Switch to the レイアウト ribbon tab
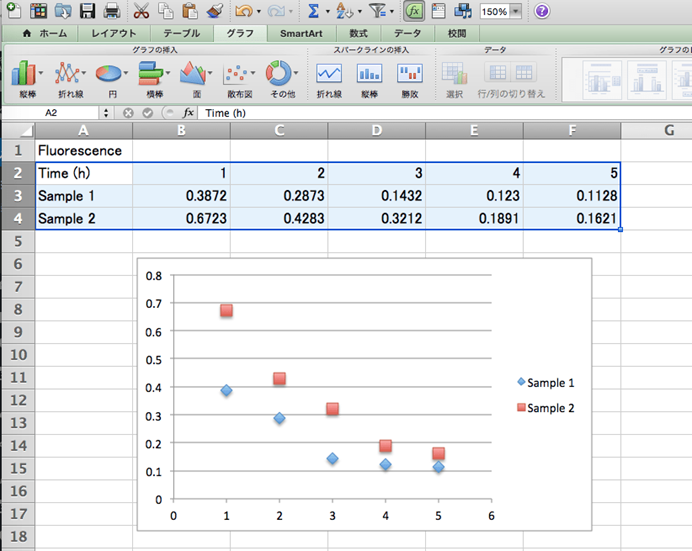Viewport: 692px width, 551px height. click(114, 33)
